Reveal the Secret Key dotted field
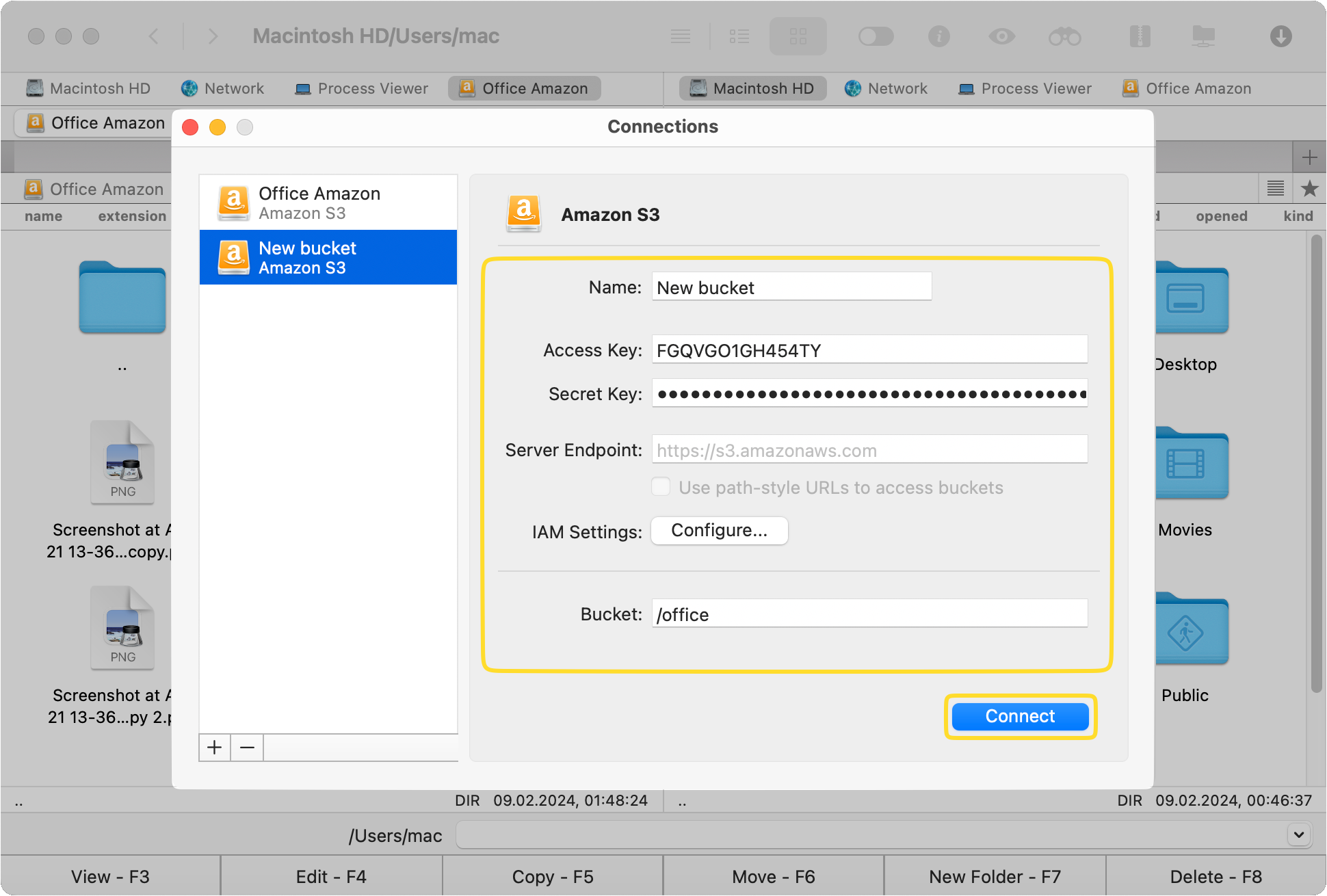Screen dimensions: 1327x896 point(869,393)
